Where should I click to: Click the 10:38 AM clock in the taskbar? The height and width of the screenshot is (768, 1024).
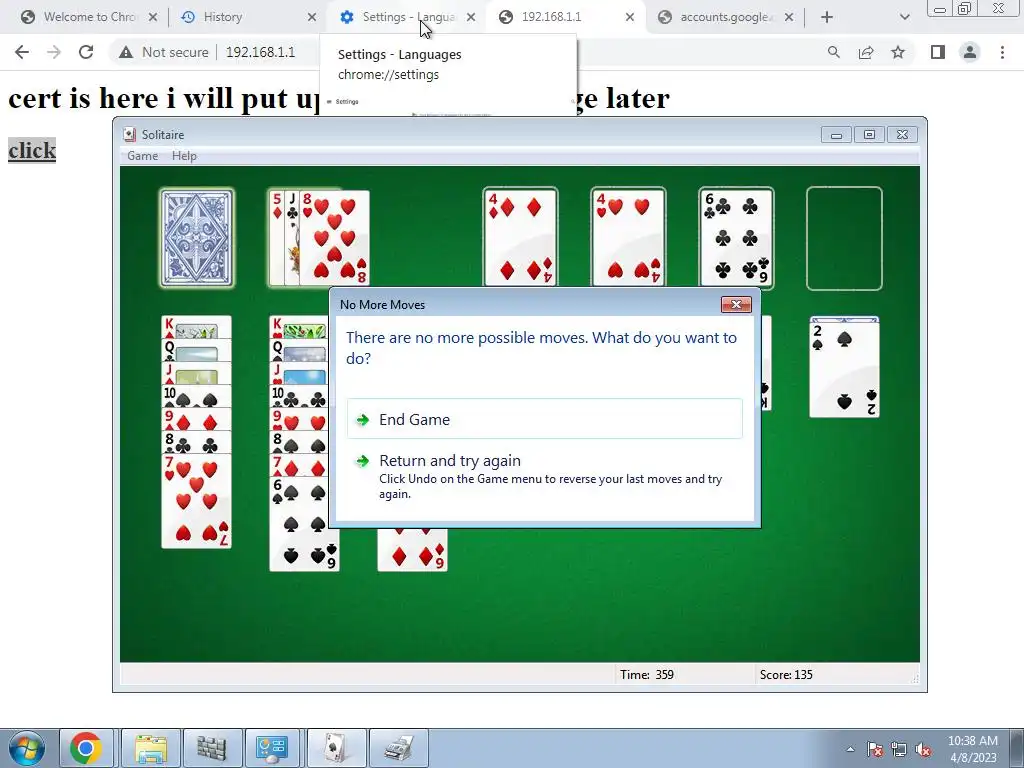972,741
